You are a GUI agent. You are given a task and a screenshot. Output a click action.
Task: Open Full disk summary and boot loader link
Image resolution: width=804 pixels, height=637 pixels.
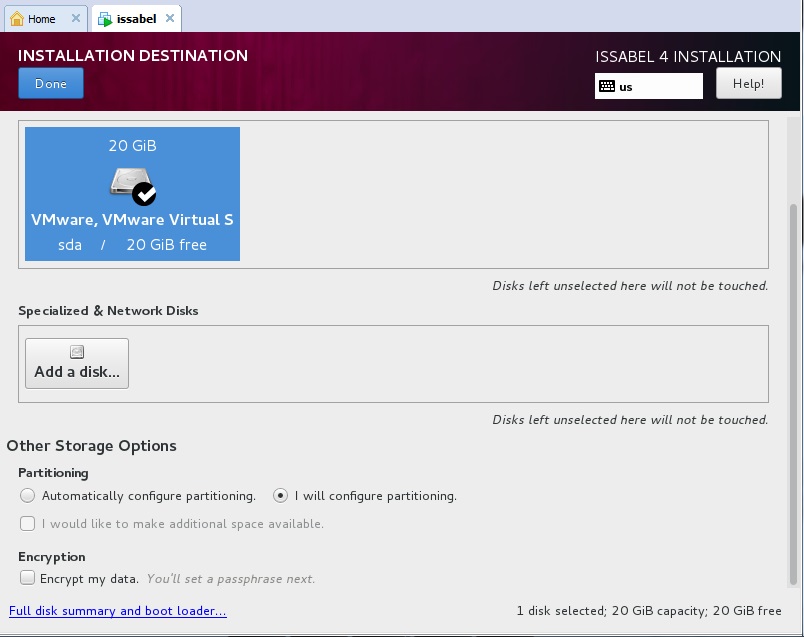pyautogui.click(x=118, y=611)
